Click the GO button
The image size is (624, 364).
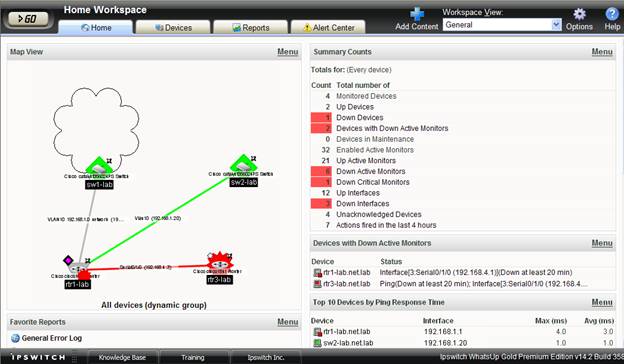(28, 19)
